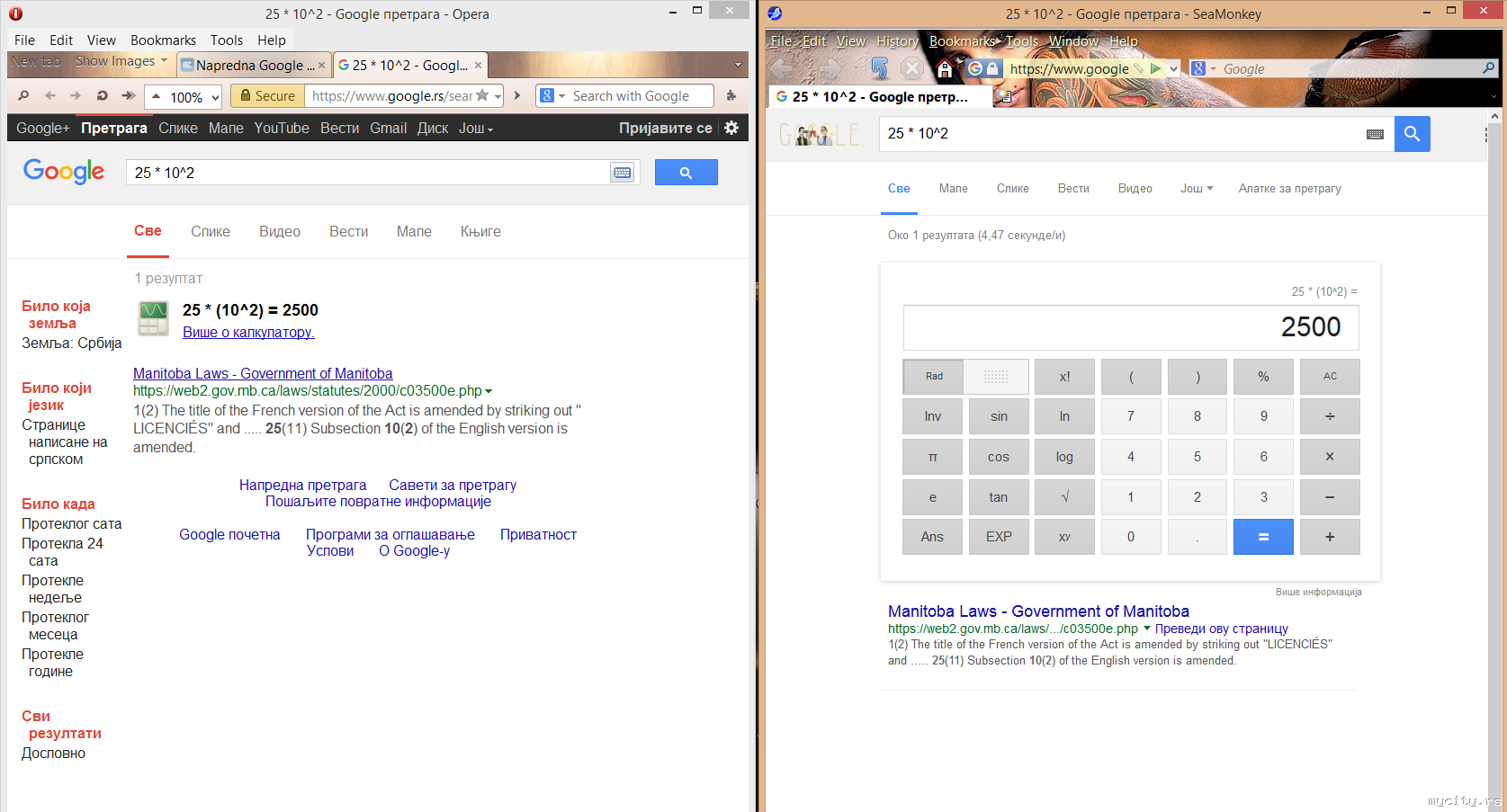Bookmark the page with Opera's star icon
Image resolution: width=1507 pixels, height=812 pixels.
[482, 95]
